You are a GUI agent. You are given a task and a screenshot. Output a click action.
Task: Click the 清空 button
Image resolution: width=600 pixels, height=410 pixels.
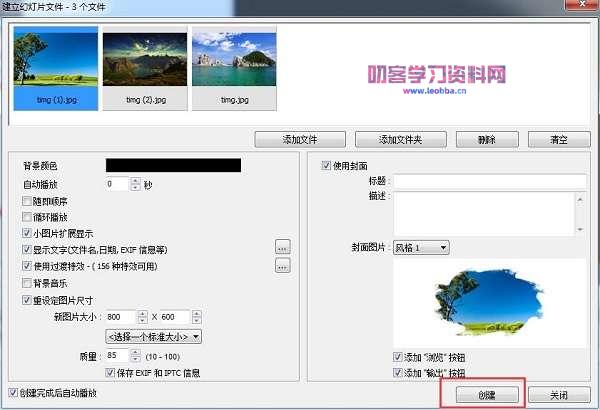[x=559, y=140]
